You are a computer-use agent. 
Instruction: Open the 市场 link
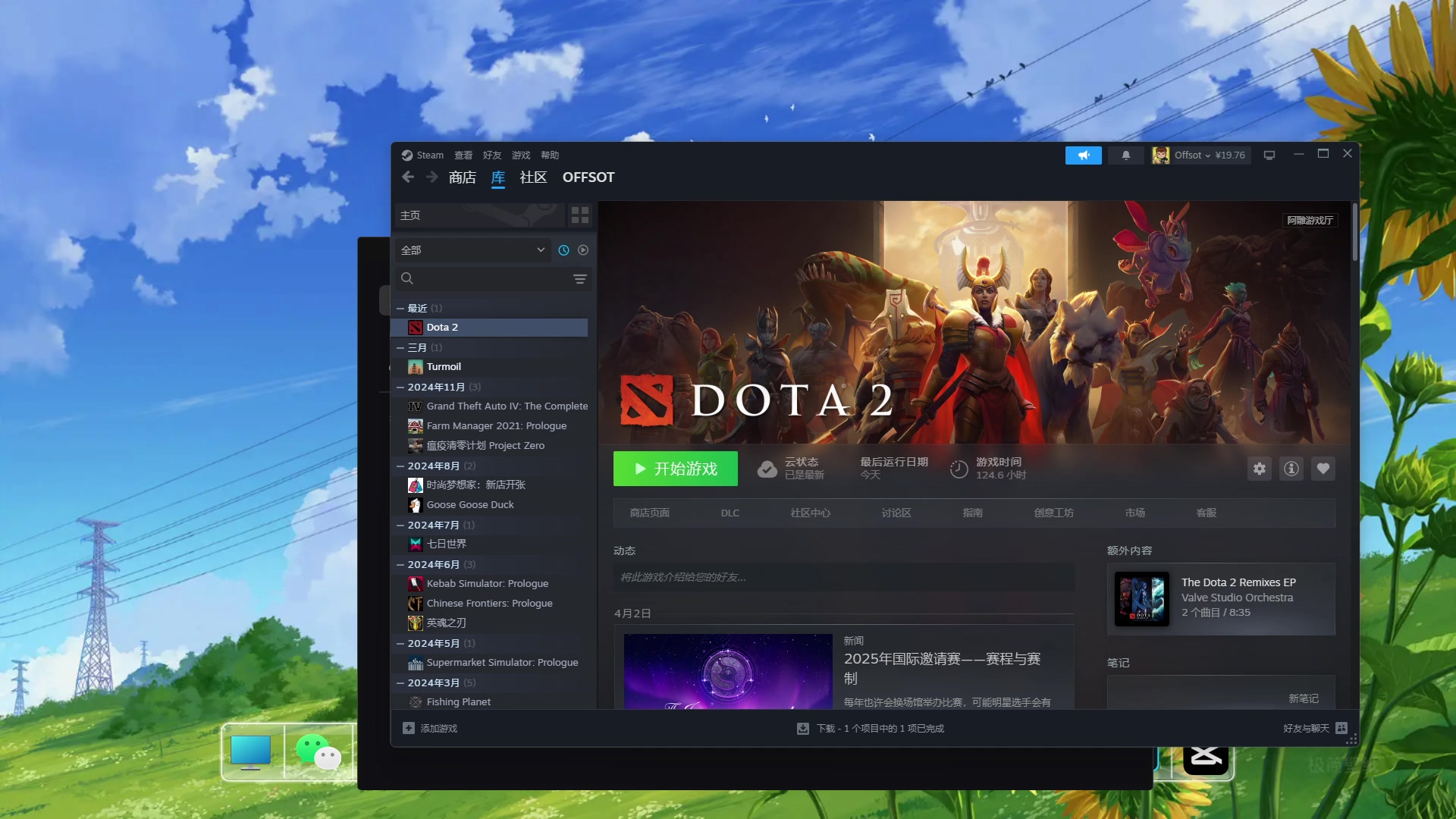coord(1135,513)
